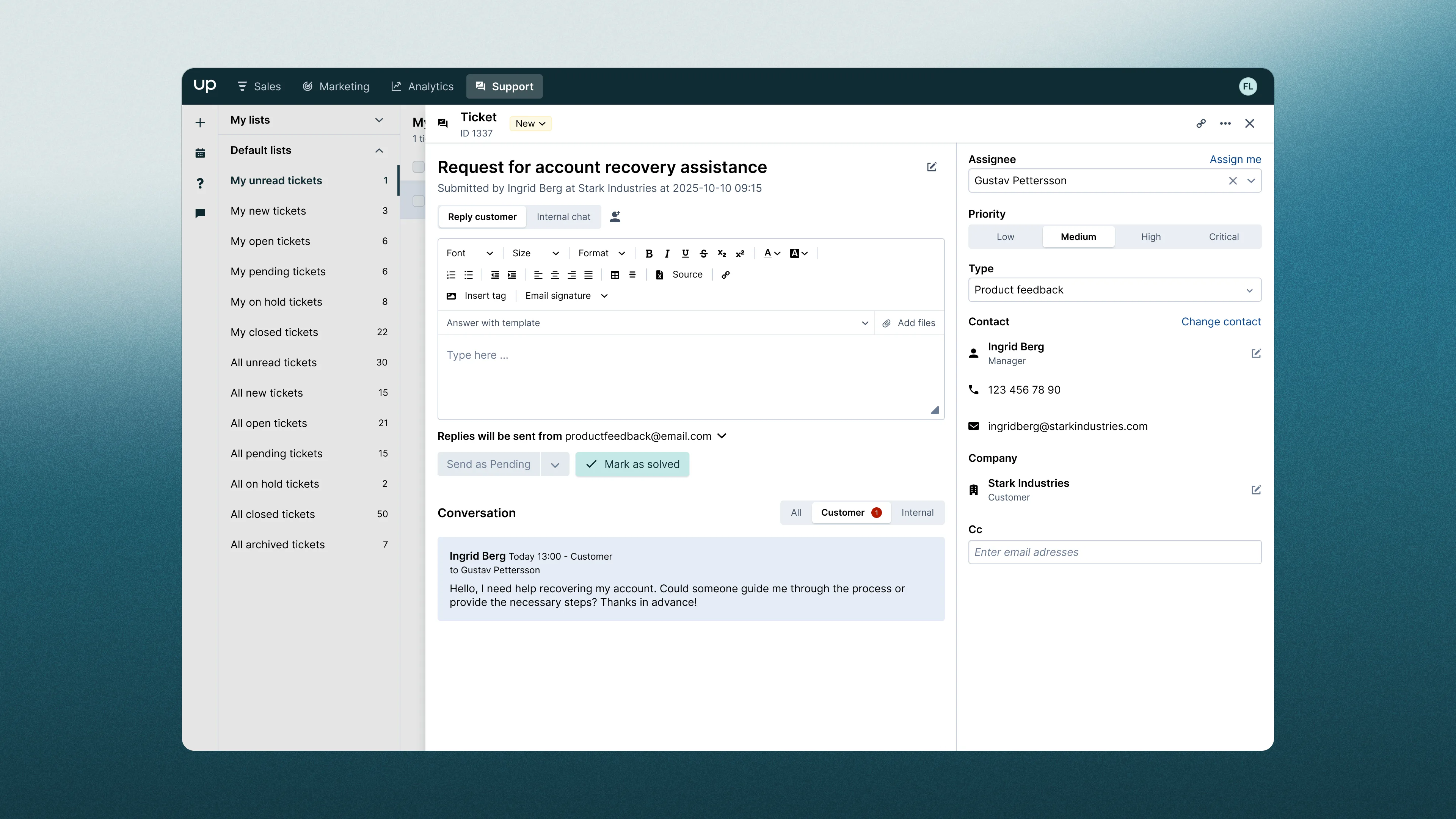Insert a bulleted list
The width and height of the screenshot is (1456, 819).
point(469,275)
